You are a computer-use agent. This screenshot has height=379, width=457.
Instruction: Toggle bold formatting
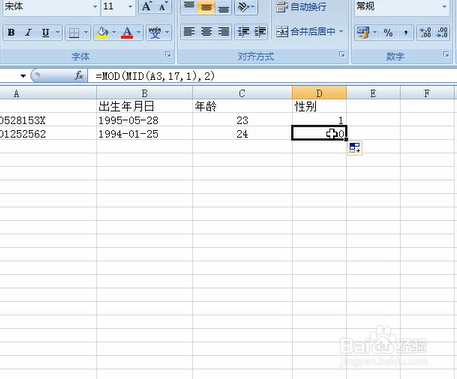[11, 32]
